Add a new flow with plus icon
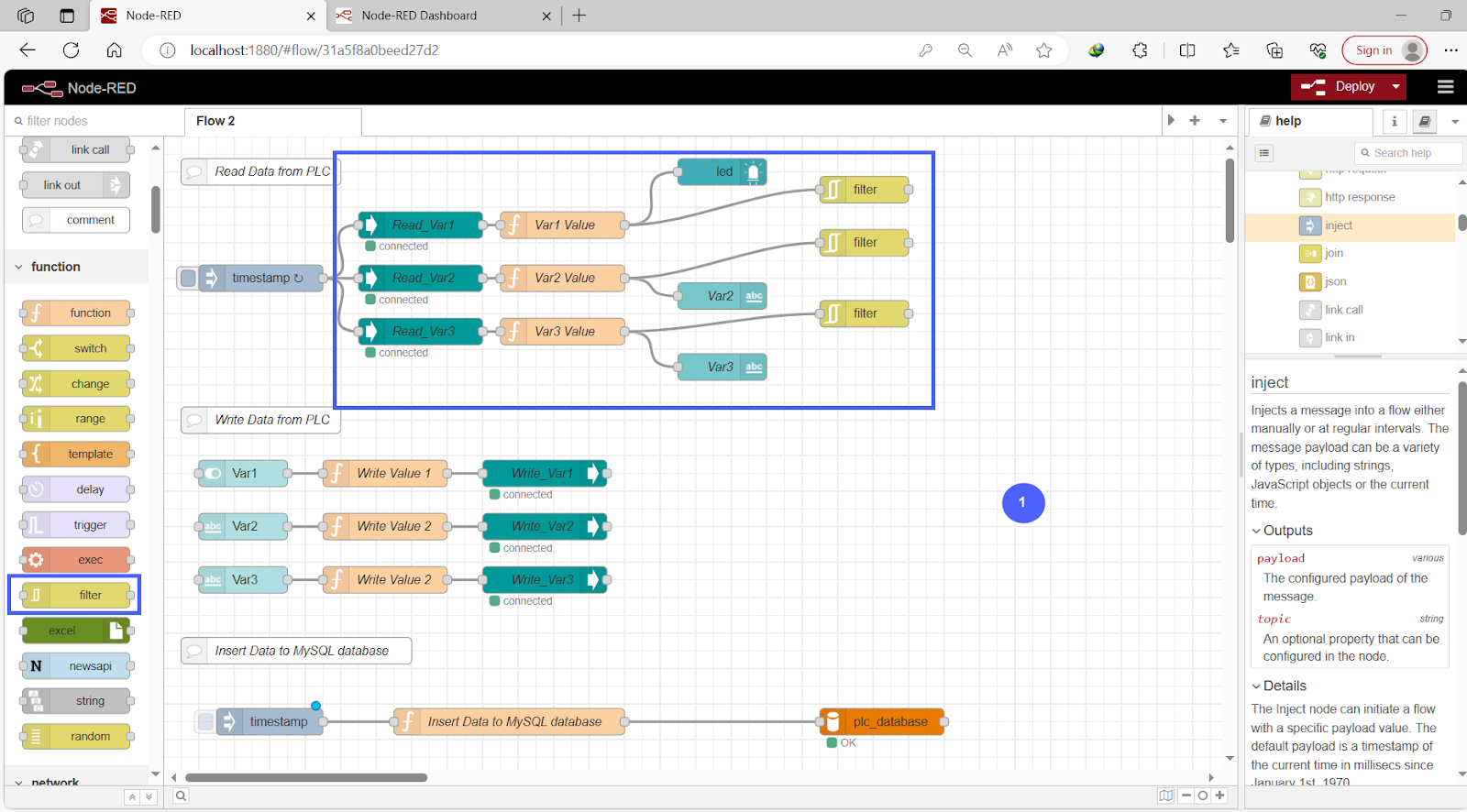This screenshot has height=812, width=1467. (1194, 121)
